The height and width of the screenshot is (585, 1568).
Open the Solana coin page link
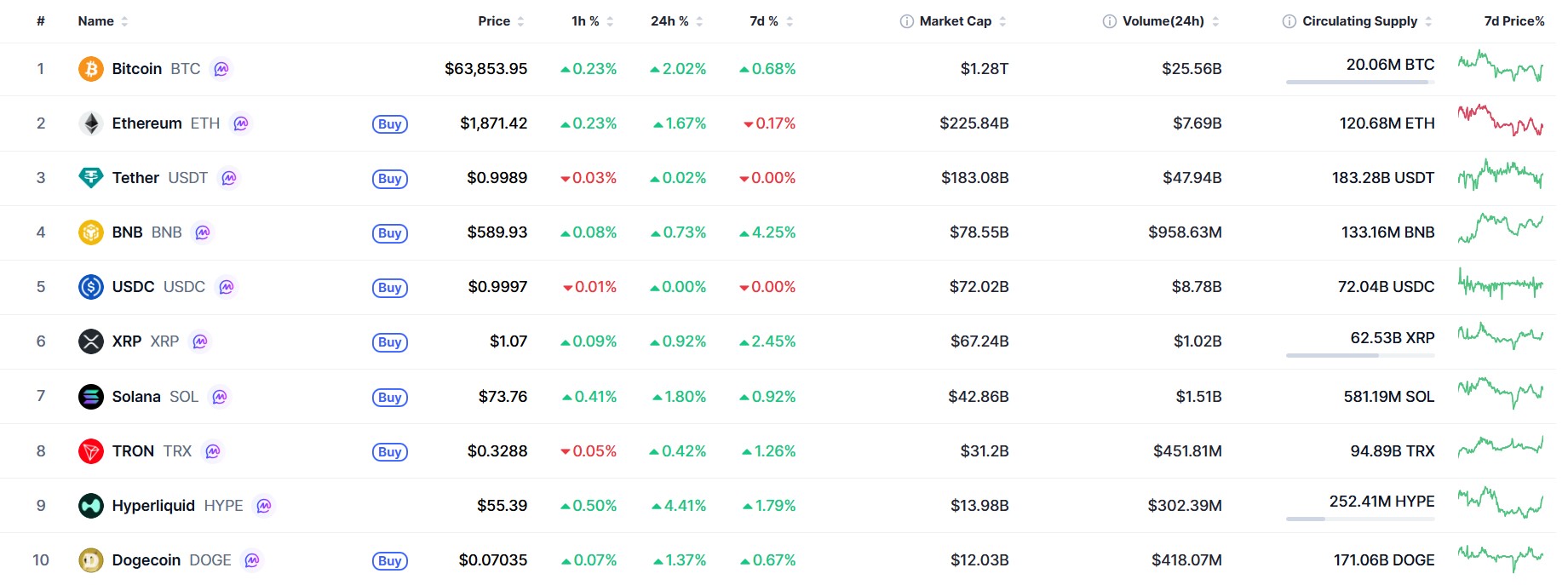point(138,397)
